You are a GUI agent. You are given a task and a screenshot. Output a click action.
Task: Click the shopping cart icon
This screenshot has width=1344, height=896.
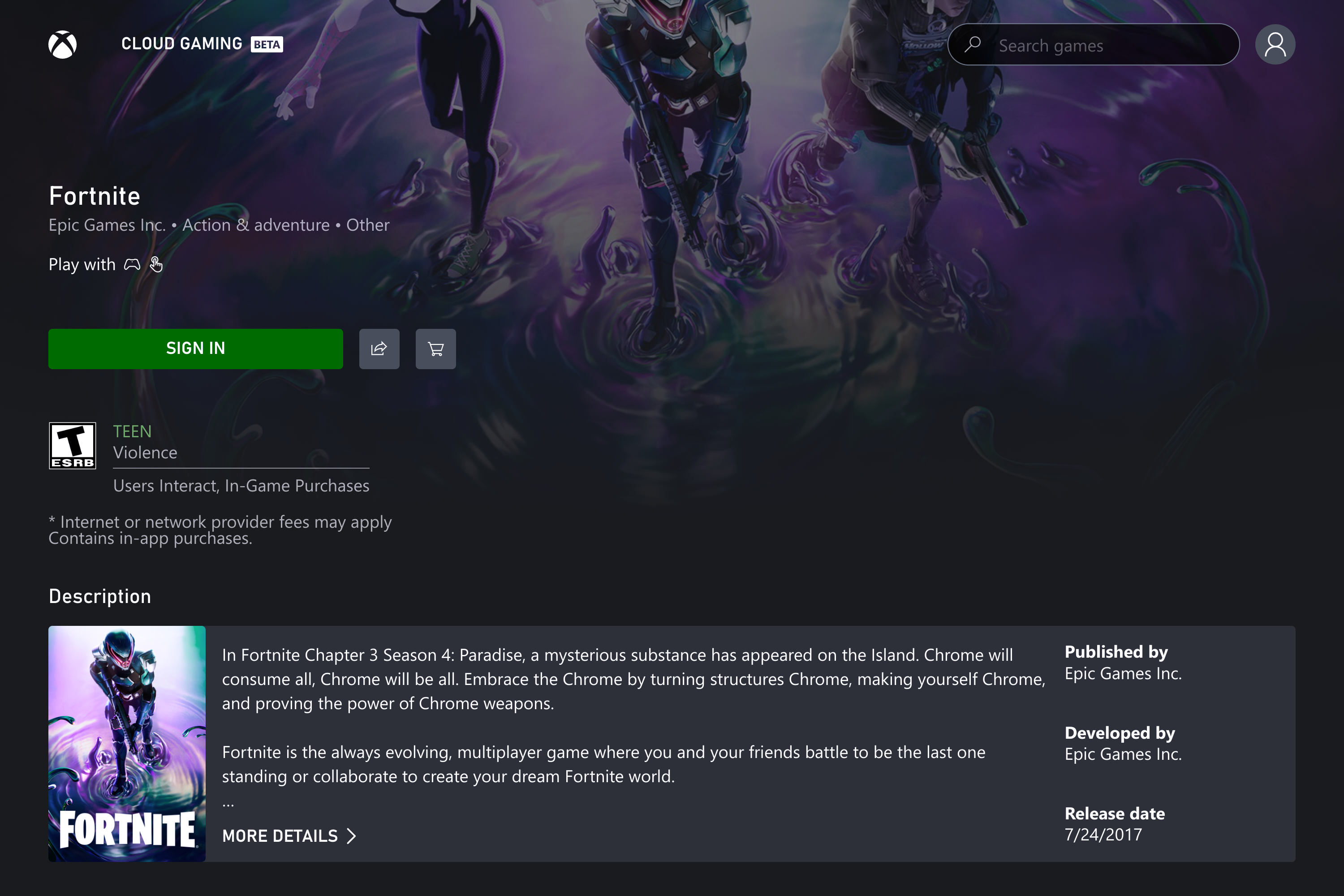tap(435, 348)
